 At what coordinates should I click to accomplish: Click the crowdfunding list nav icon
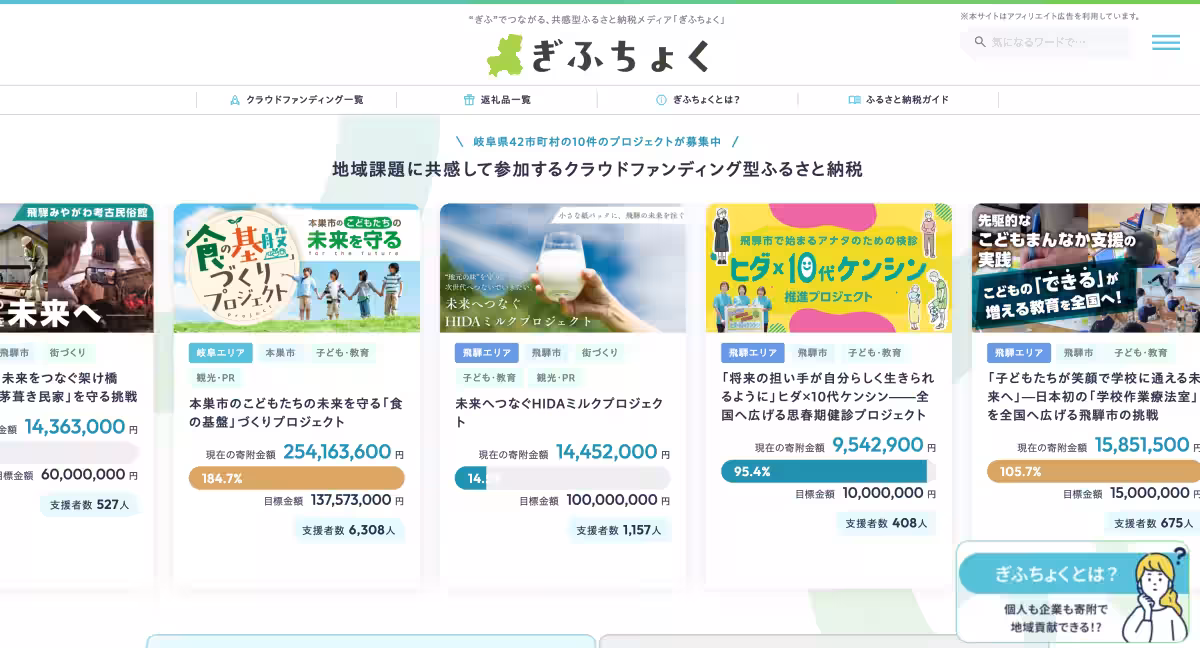coord(235,100)
